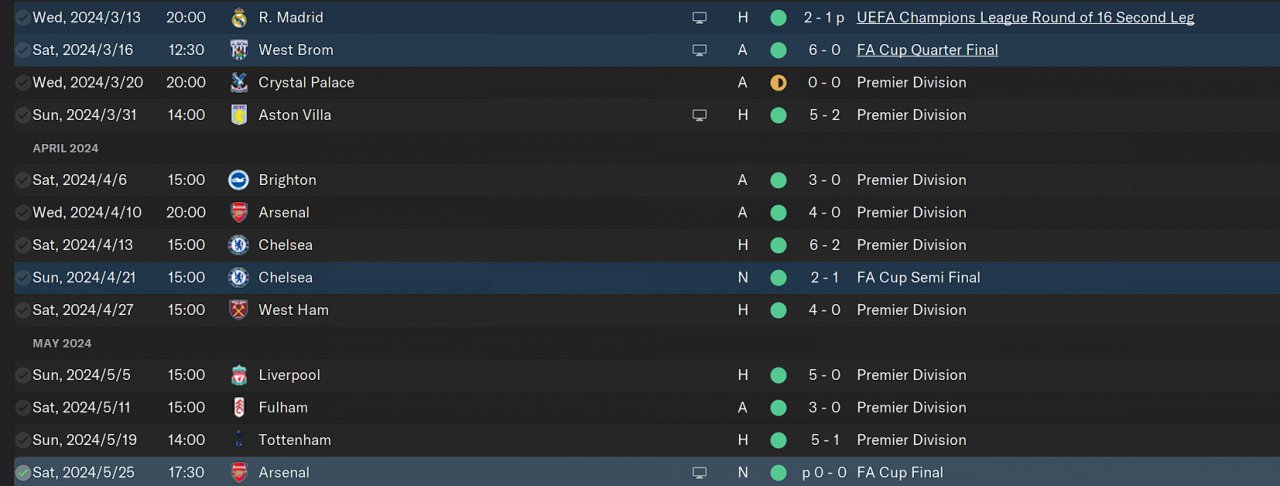This screenshot has width=1280, height=486.
Task: Click the 6 - 2 result against Chelsea
Action: (x=824, y=245)
